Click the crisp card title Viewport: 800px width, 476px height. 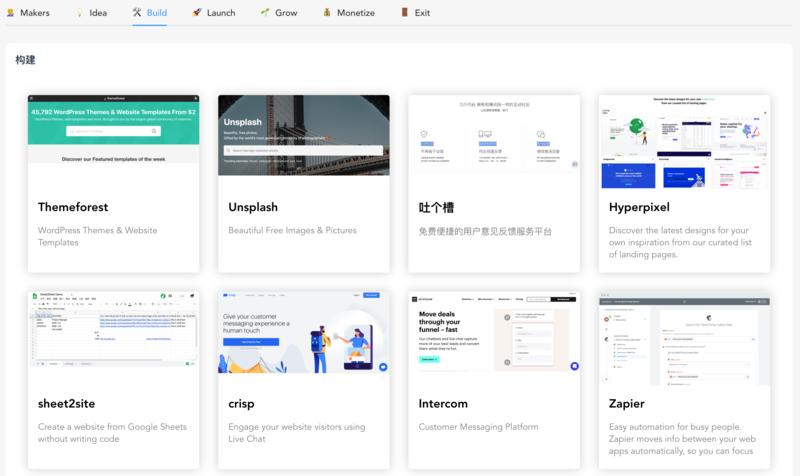pyautogui.click(x=241, y=404)
